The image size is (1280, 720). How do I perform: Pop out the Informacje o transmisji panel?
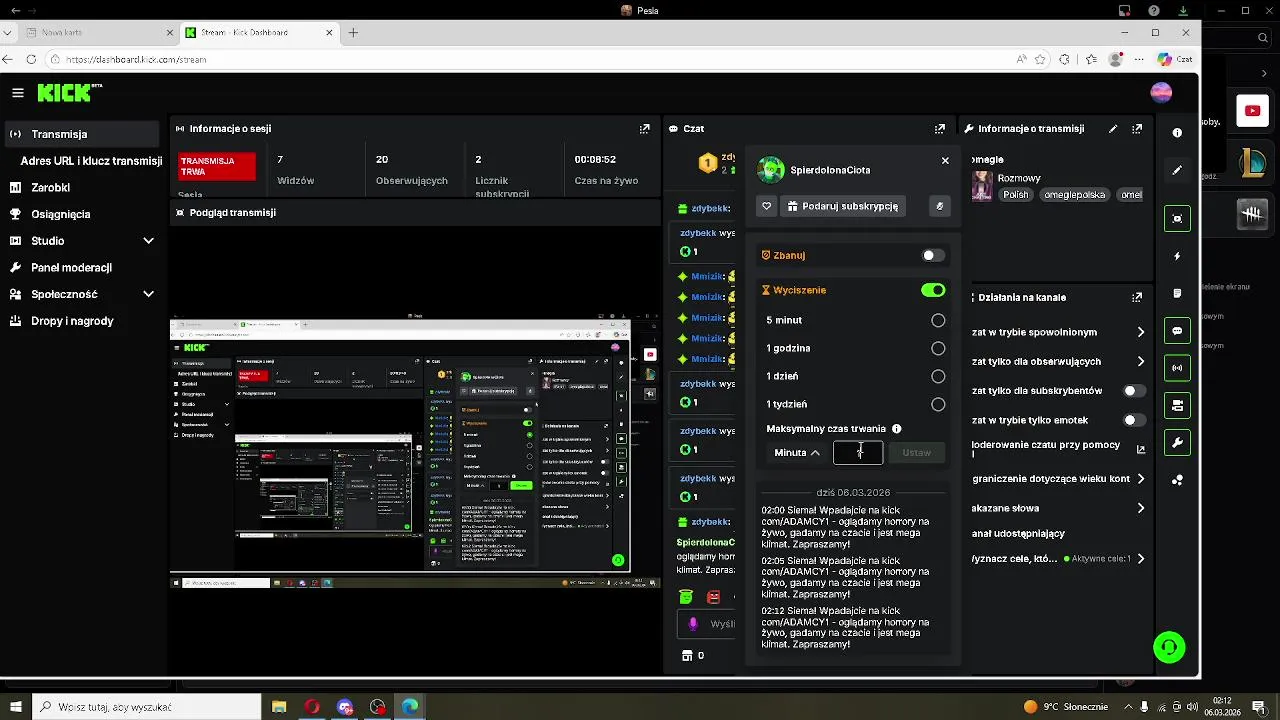(x=1137, y=129)
